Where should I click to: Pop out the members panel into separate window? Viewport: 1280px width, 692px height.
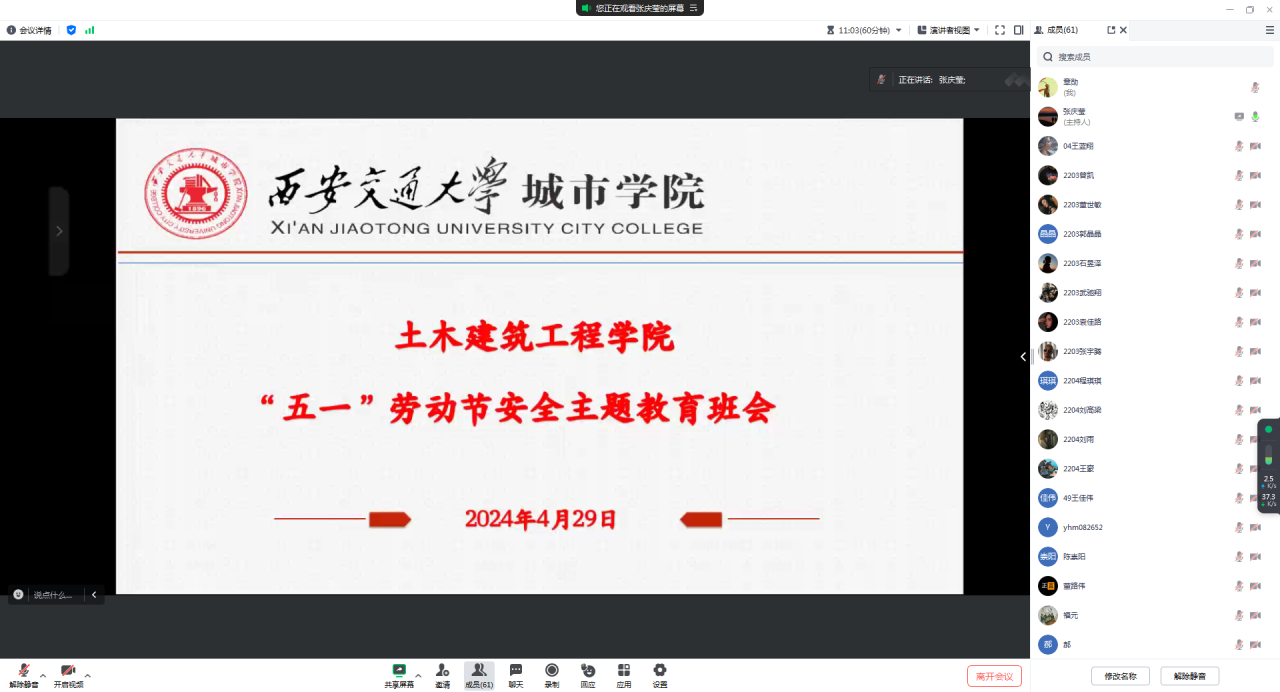1111,30
